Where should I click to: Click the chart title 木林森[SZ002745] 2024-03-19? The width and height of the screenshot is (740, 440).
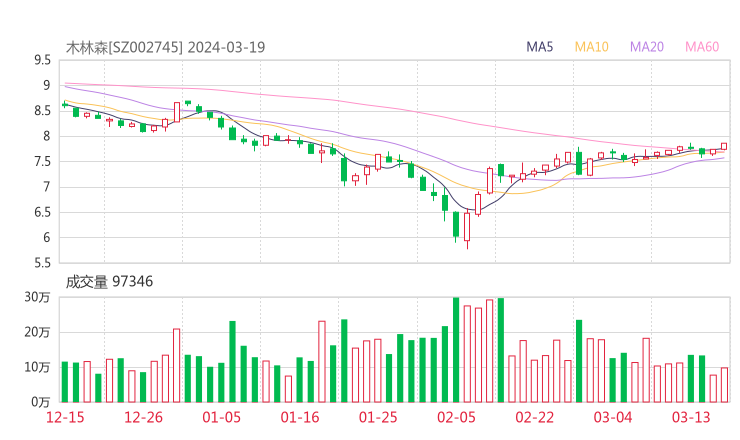166,47
